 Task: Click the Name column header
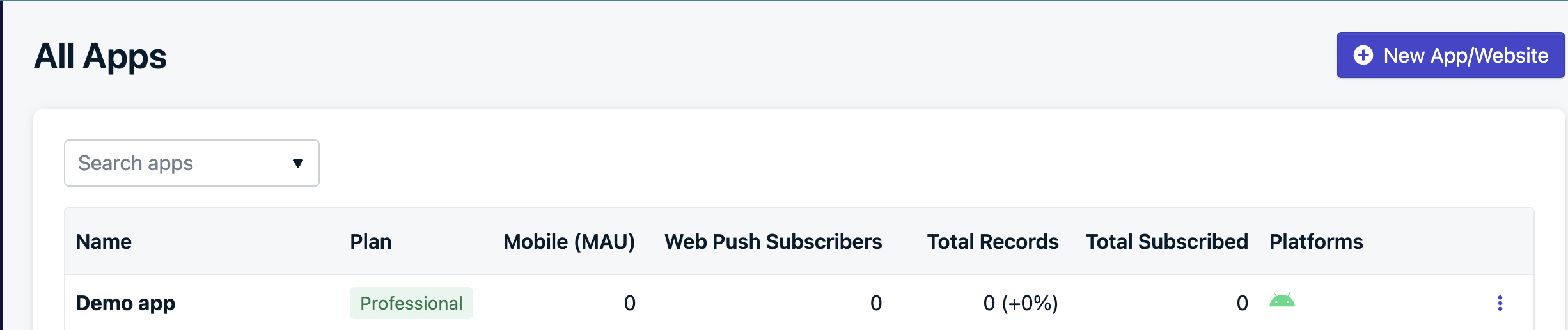(104, 242)
